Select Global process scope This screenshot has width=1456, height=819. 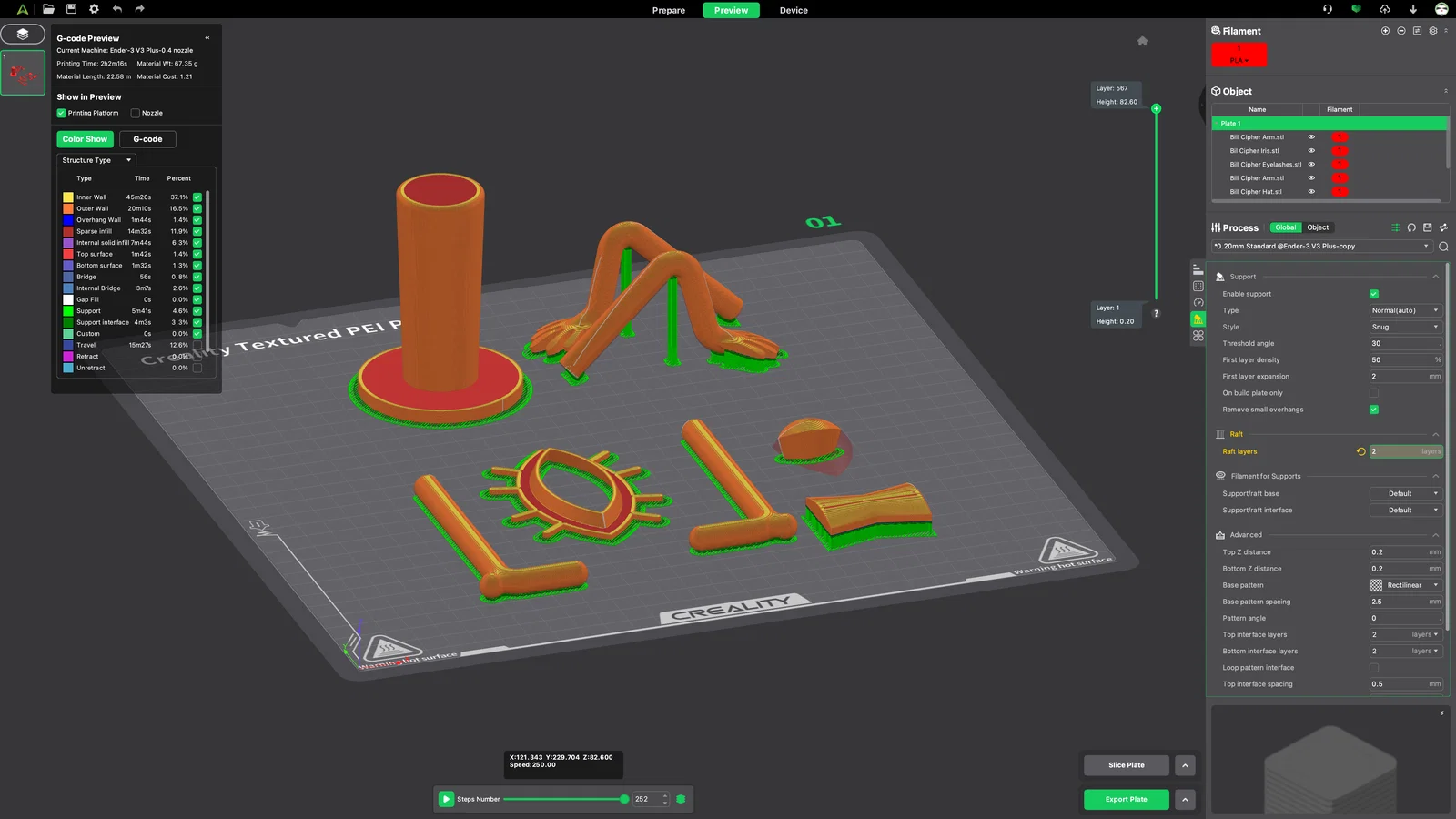1286,227
